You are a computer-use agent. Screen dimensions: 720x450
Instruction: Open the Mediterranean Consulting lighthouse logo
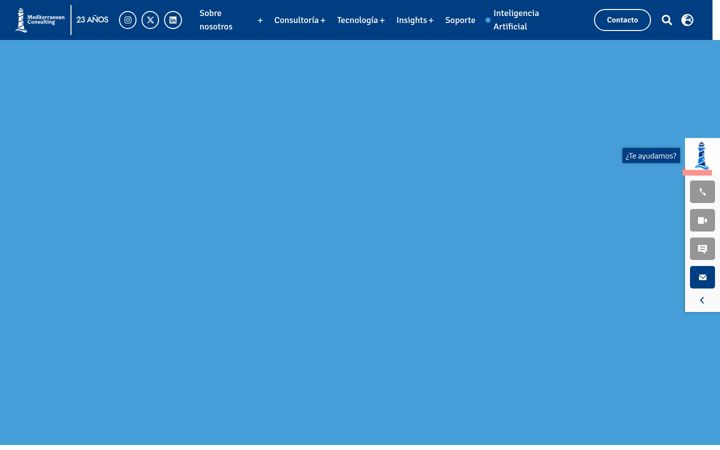[x=40, y=20]
